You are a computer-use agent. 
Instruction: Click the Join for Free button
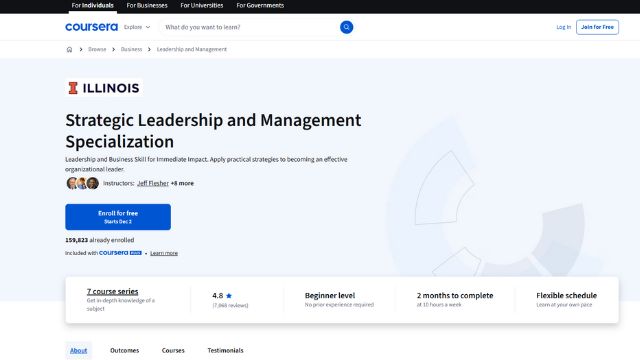pos(597,27)
